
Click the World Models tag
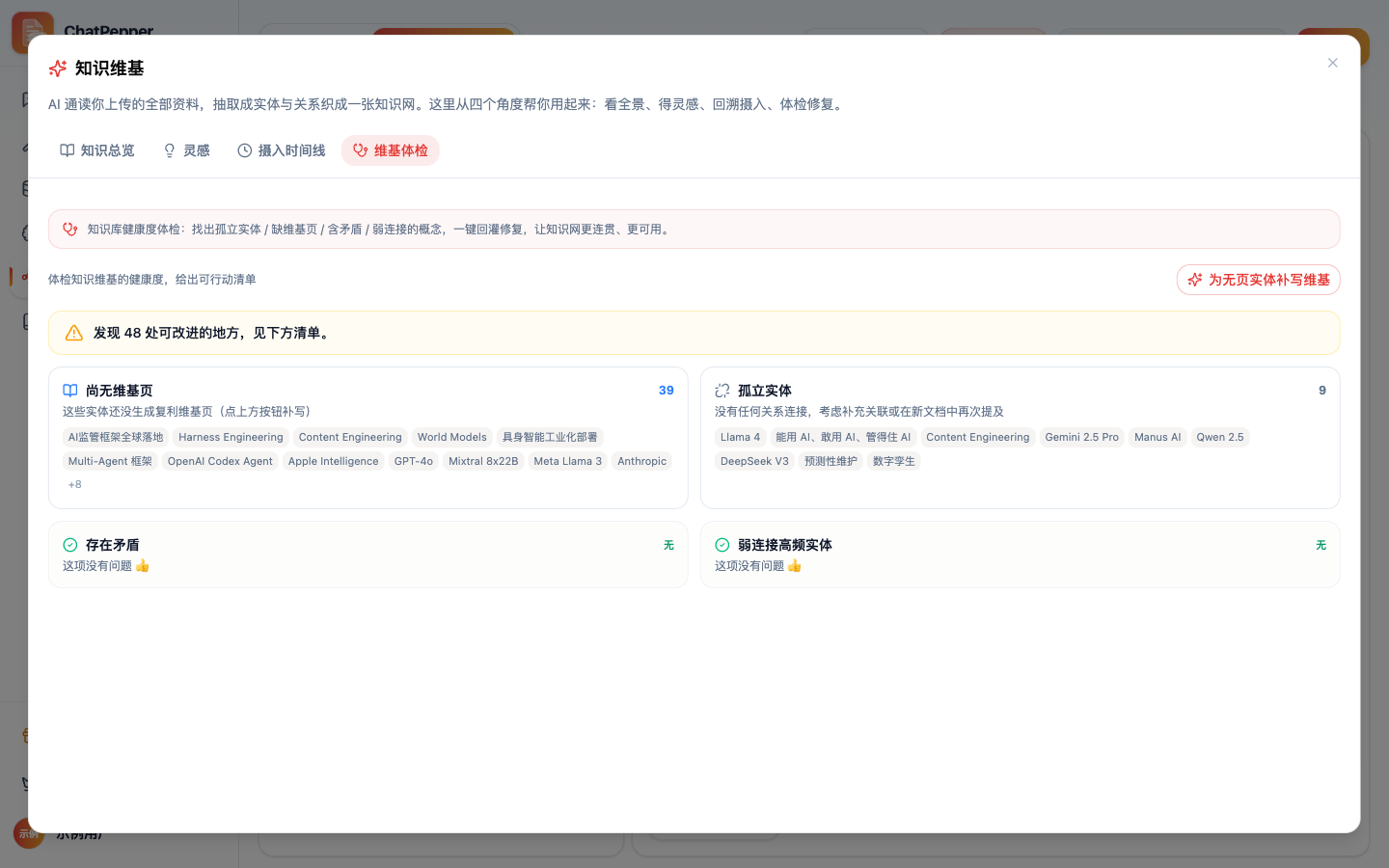click(451, 437)
